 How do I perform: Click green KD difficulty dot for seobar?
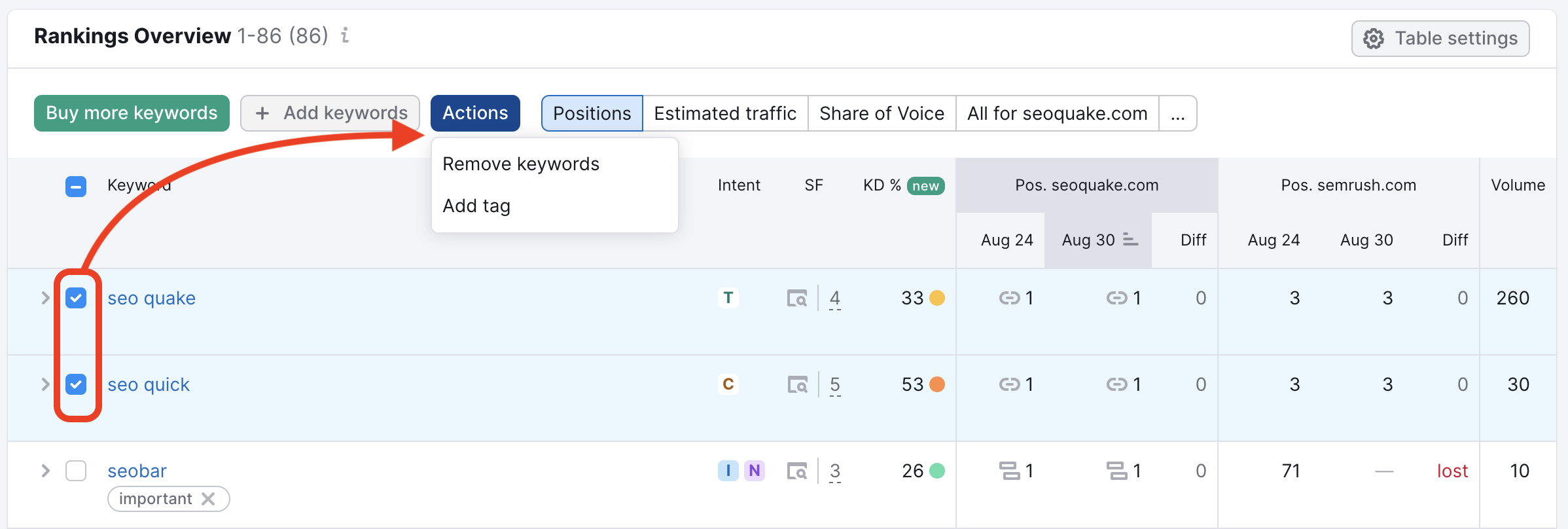[x=937, y=471]
